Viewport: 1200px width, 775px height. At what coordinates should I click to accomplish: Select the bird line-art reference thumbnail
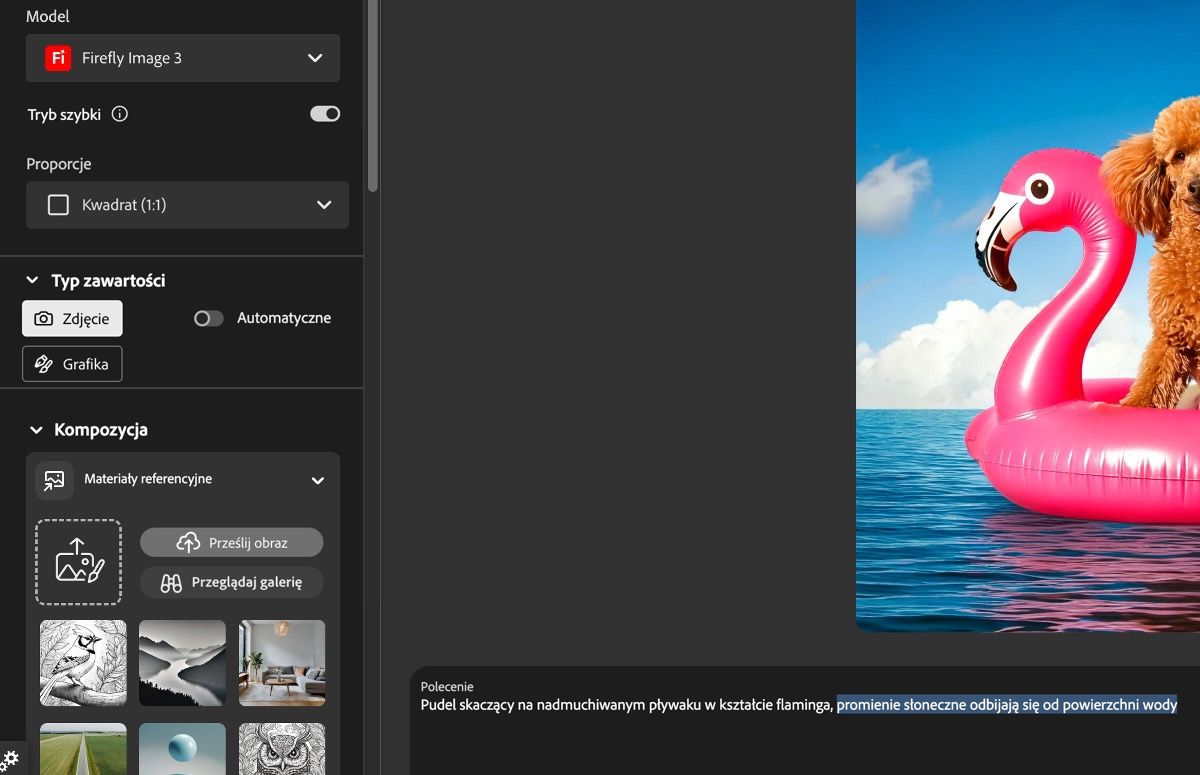83,663
